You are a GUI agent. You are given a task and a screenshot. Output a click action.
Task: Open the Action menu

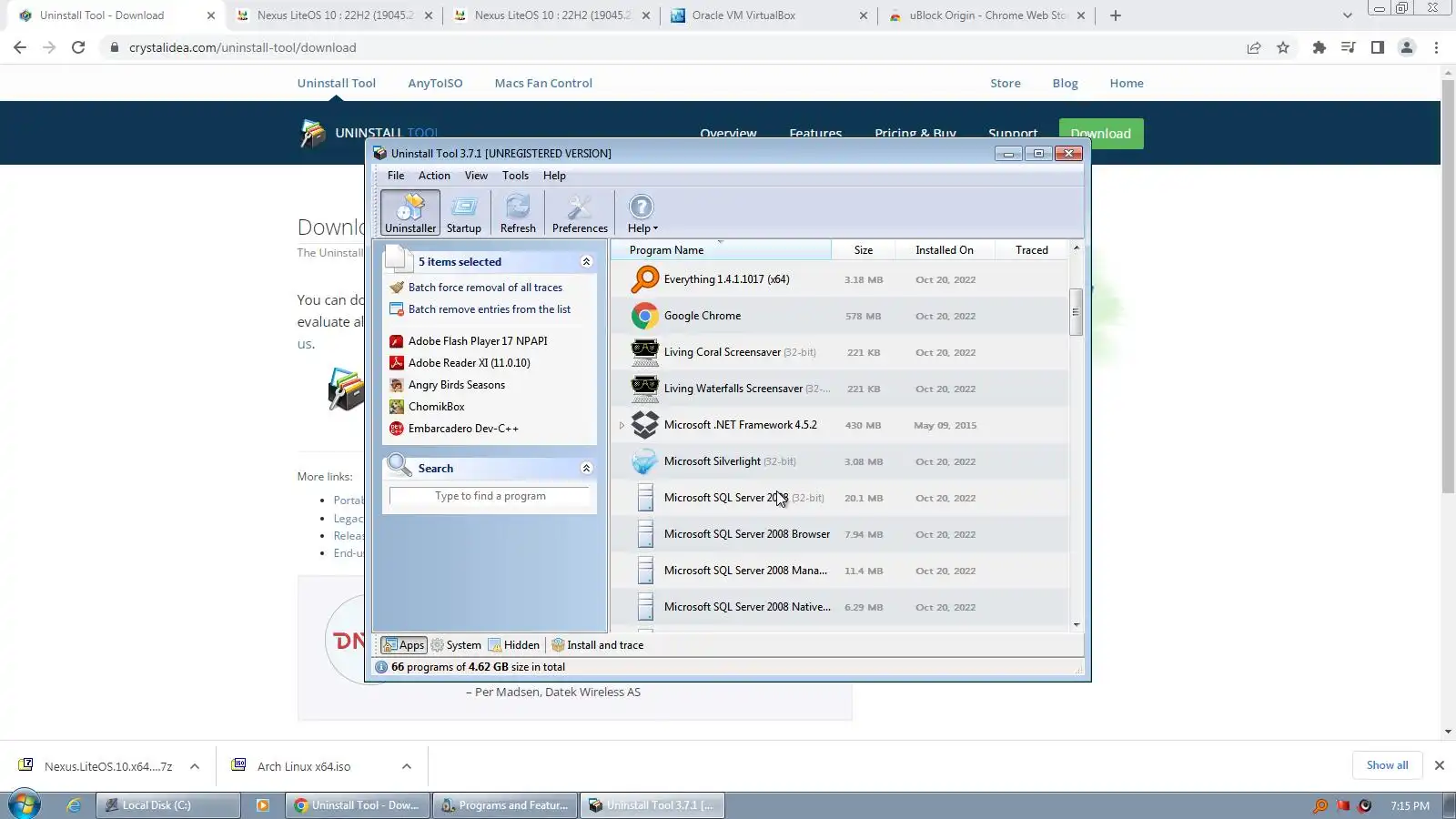[434, 176]
